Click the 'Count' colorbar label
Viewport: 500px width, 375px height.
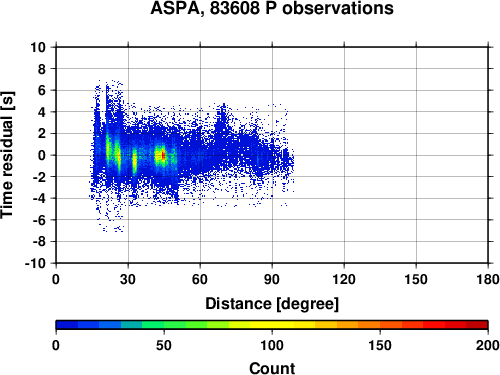[x=272, y=368]
